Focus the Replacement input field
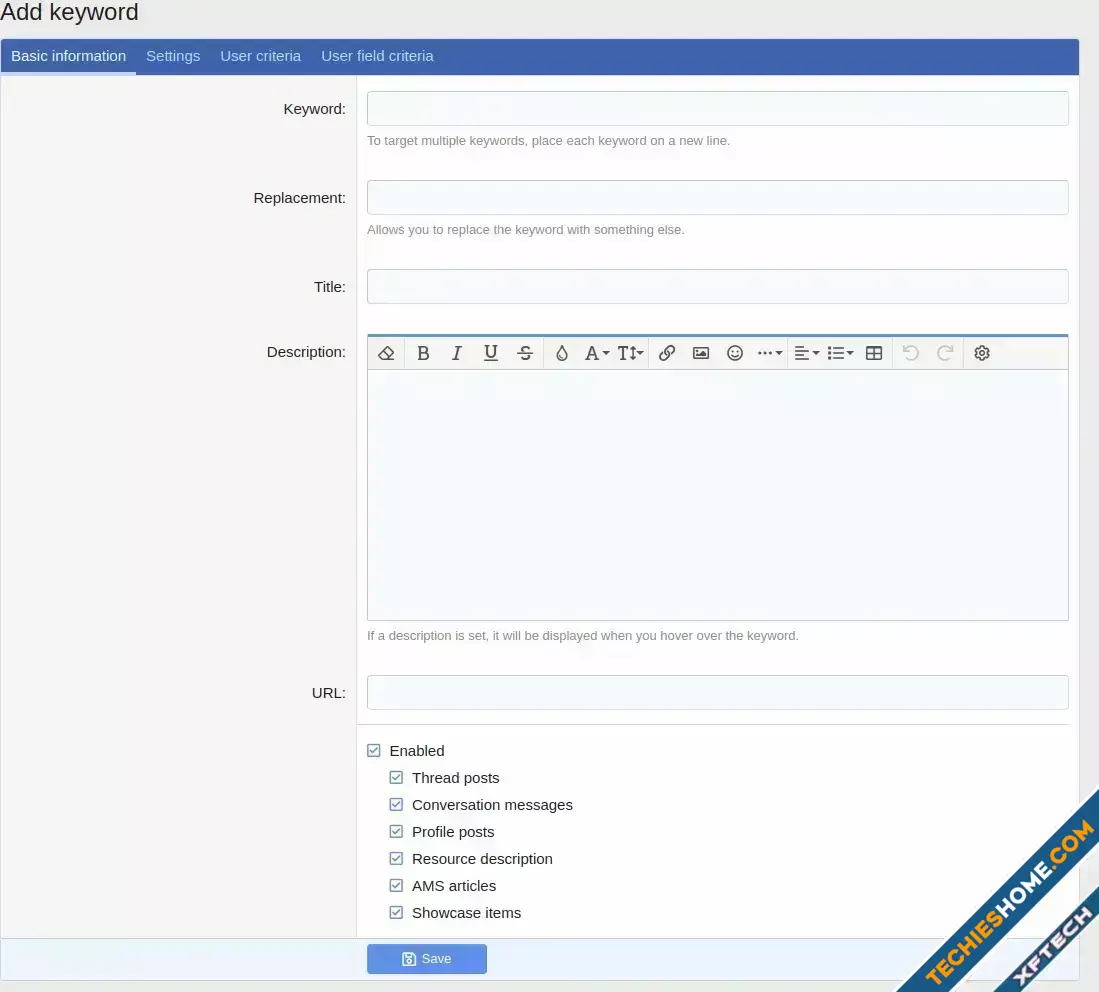Image resolution: width=1099 pixels, height=992 pixels. [718, 198]
